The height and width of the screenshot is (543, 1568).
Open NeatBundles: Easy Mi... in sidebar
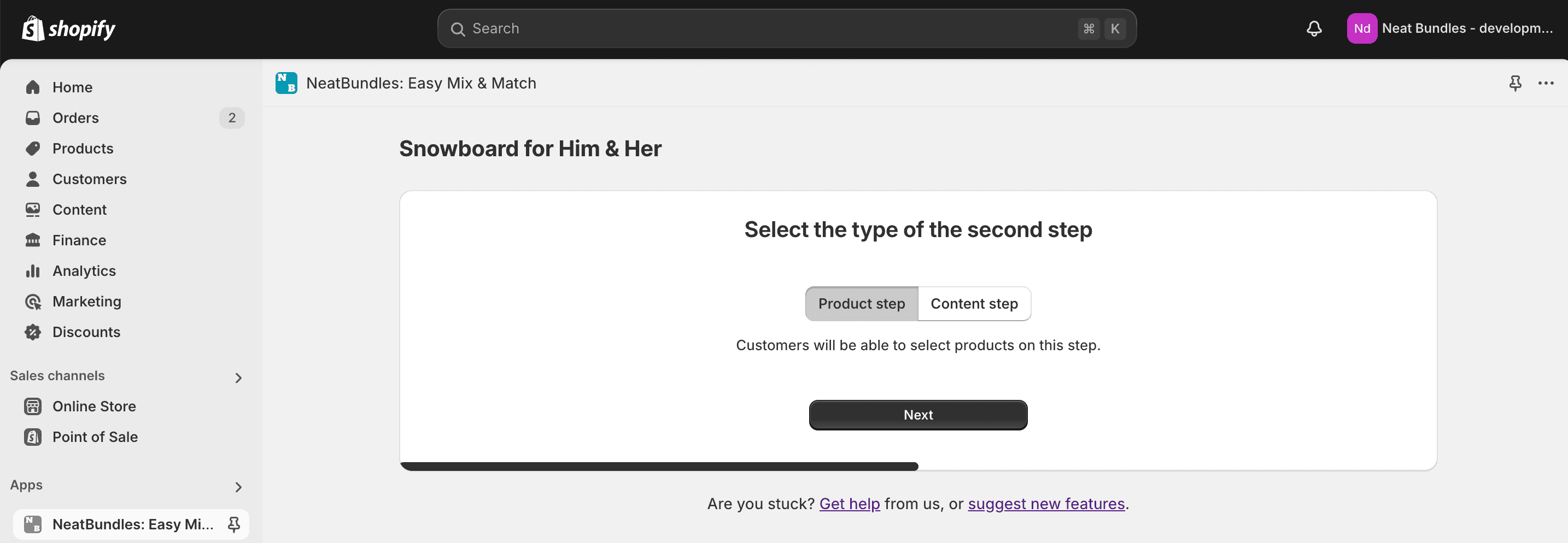pyautogui.click(x=131, y=524)
